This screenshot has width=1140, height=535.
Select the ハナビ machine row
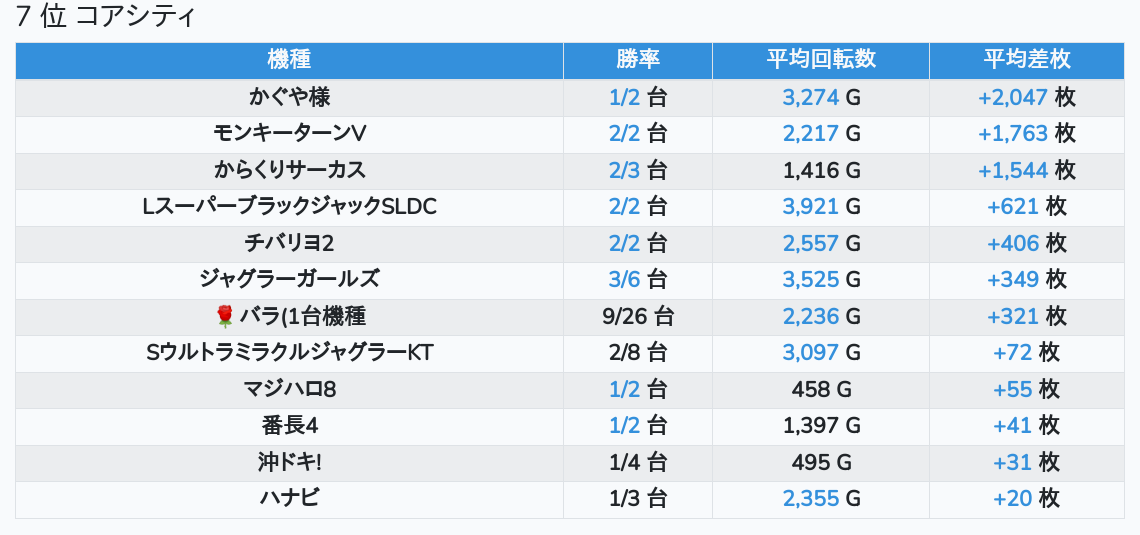coord(289,498)
